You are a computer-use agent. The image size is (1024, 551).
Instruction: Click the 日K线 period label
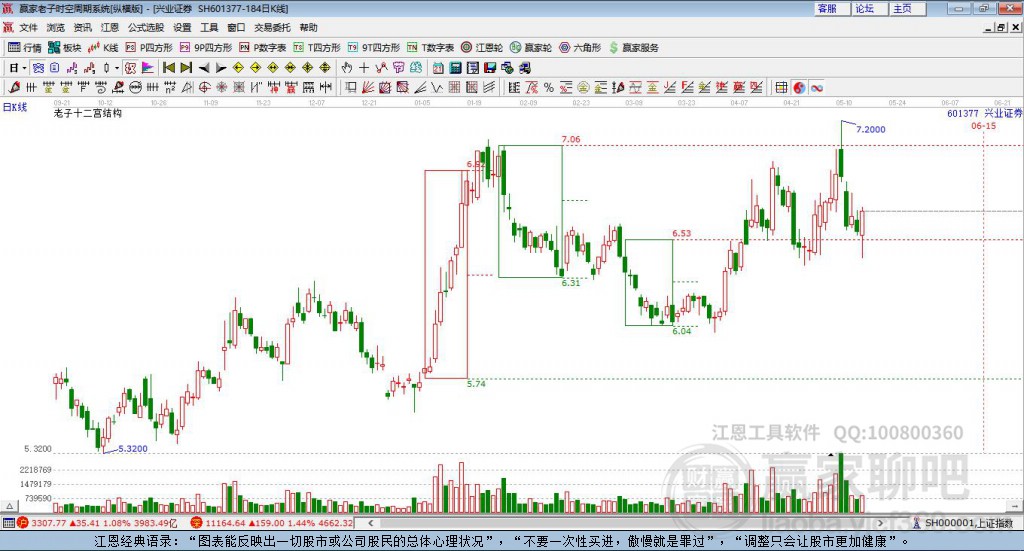(15, 107)
